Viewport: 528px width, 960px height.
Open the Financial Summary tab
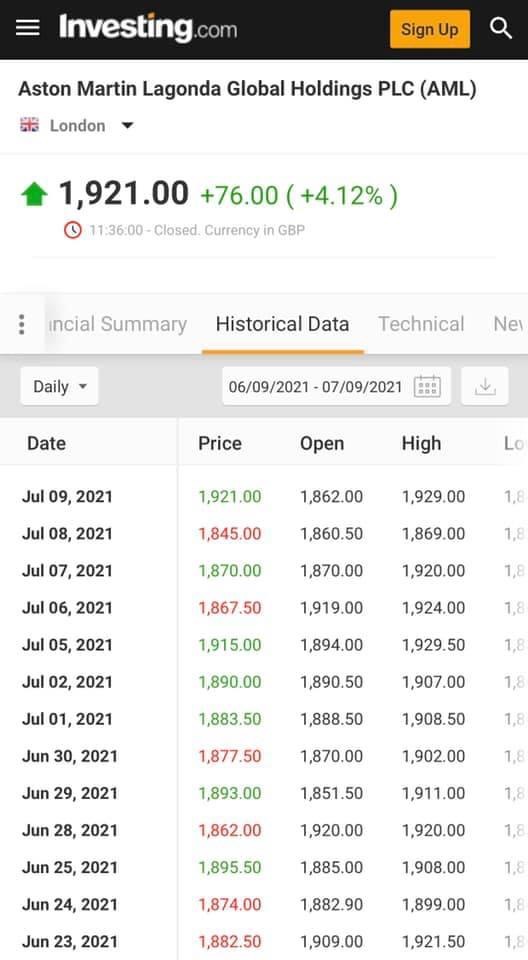[117, 324]
